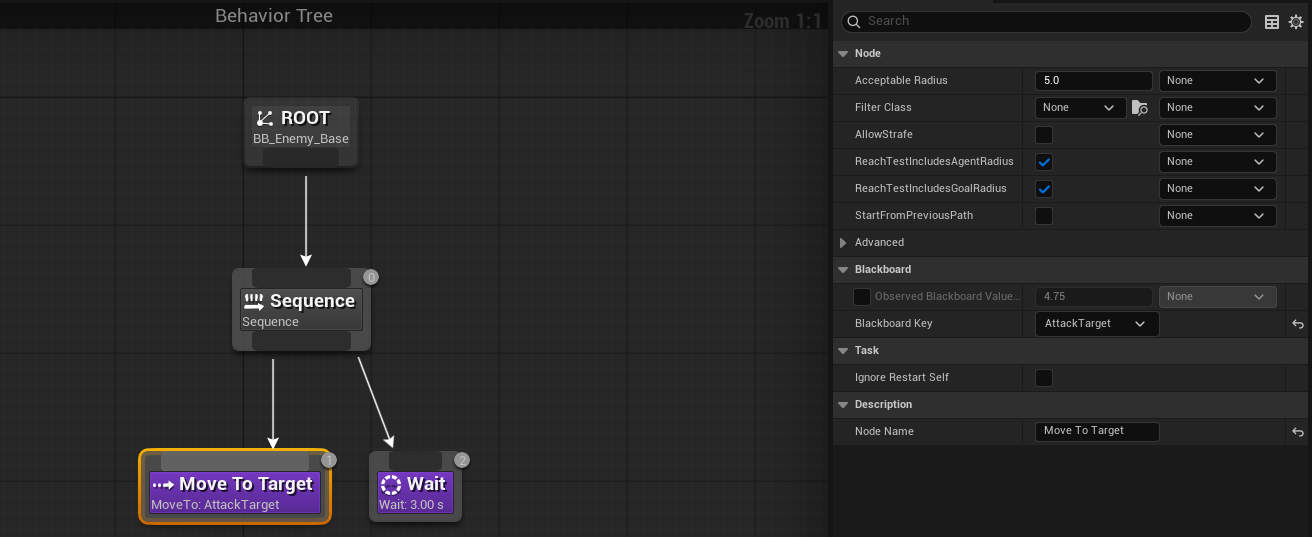The image size is (1312, 537).
Task: Reset Node Name using the revert arrow
Action: (x=1297, y=432)
